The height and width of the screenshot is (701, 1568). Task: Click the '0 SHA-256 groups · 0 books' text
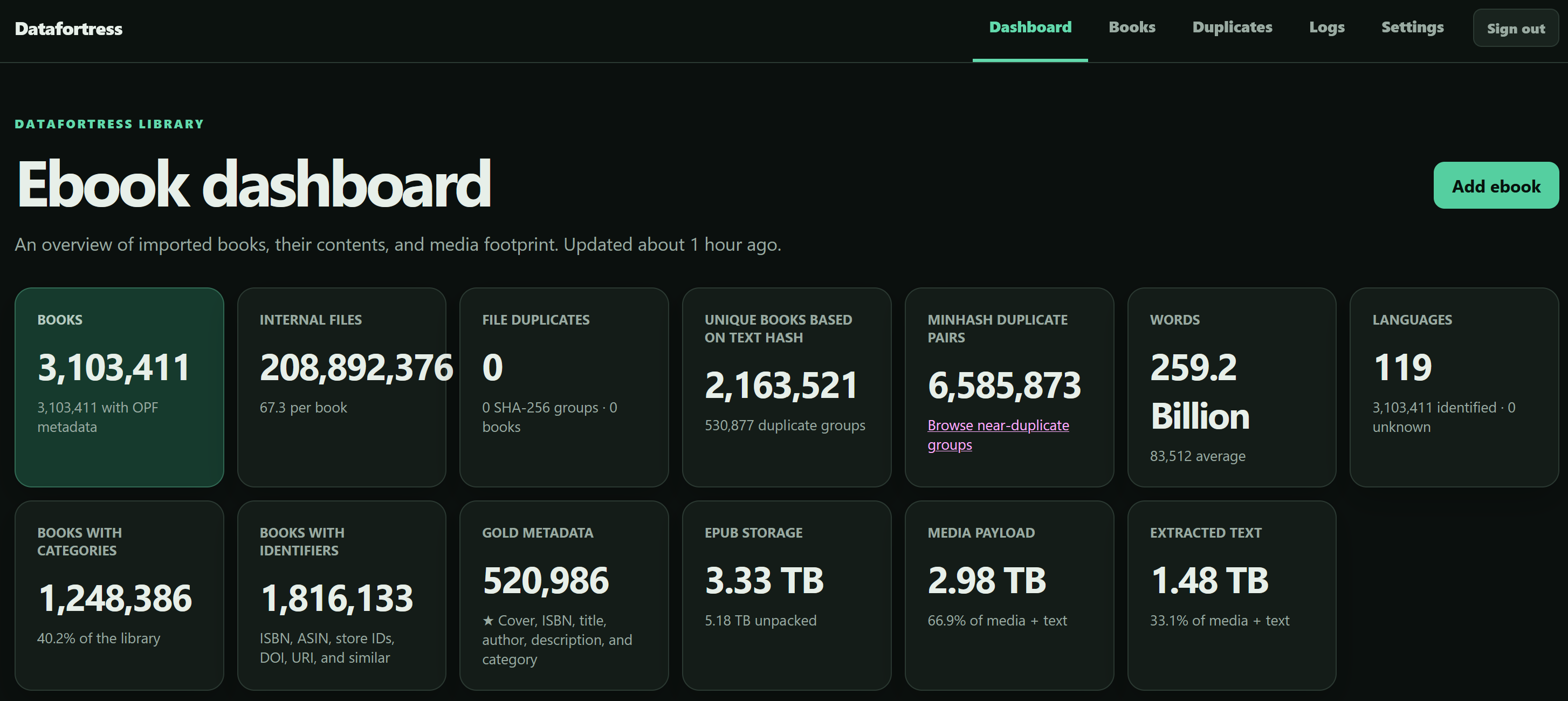549,417
